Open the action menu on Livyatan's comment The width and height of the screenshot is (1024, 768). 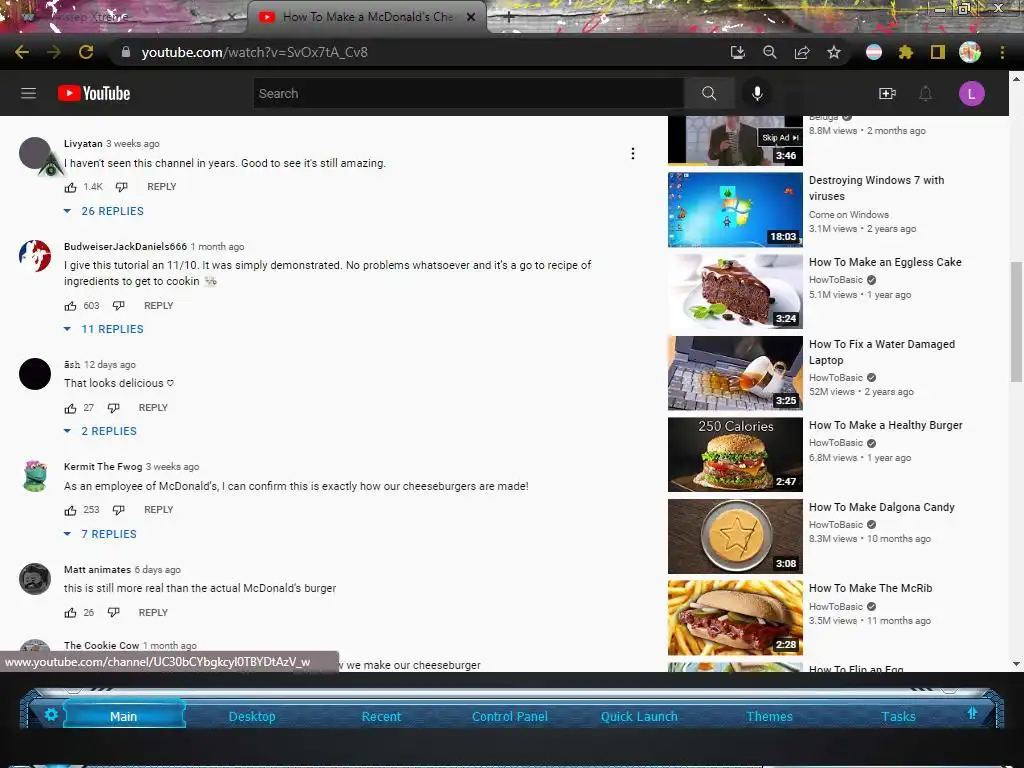[632, 153]
